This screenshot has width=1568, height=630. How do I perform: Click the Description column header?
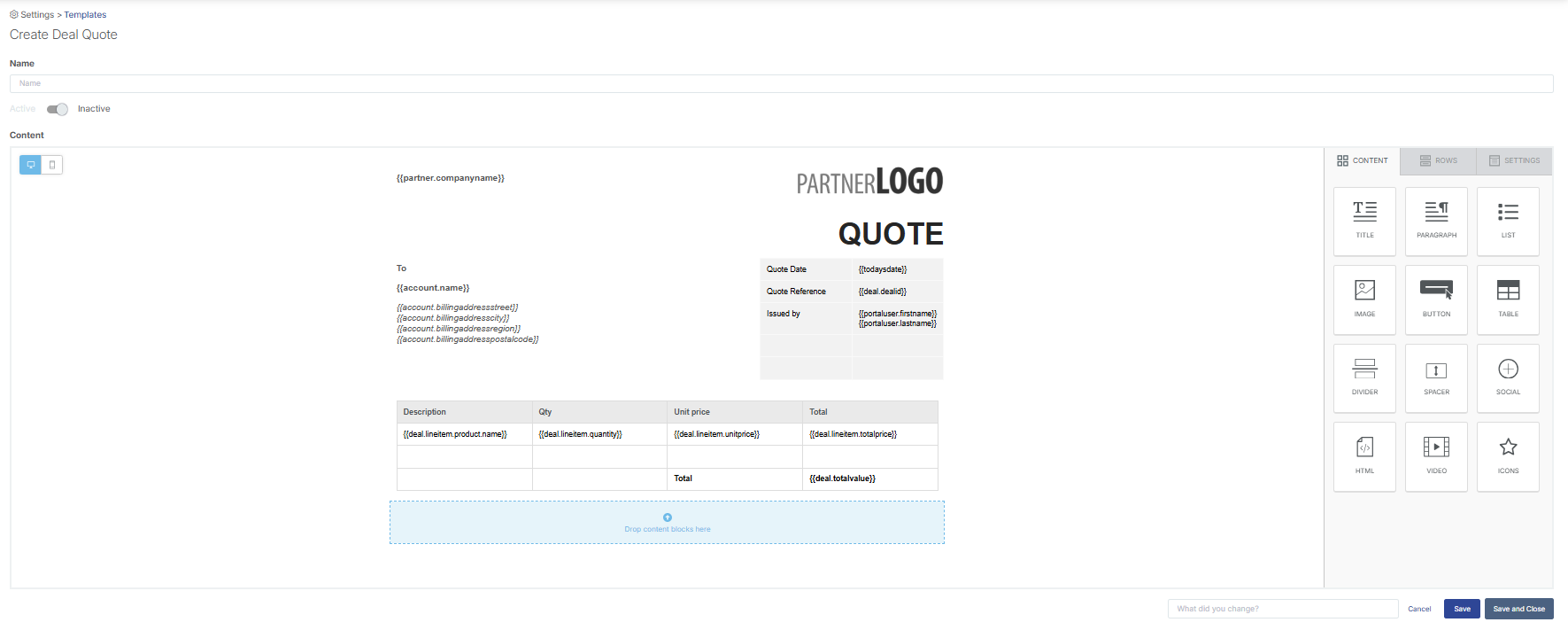[465, 412]
